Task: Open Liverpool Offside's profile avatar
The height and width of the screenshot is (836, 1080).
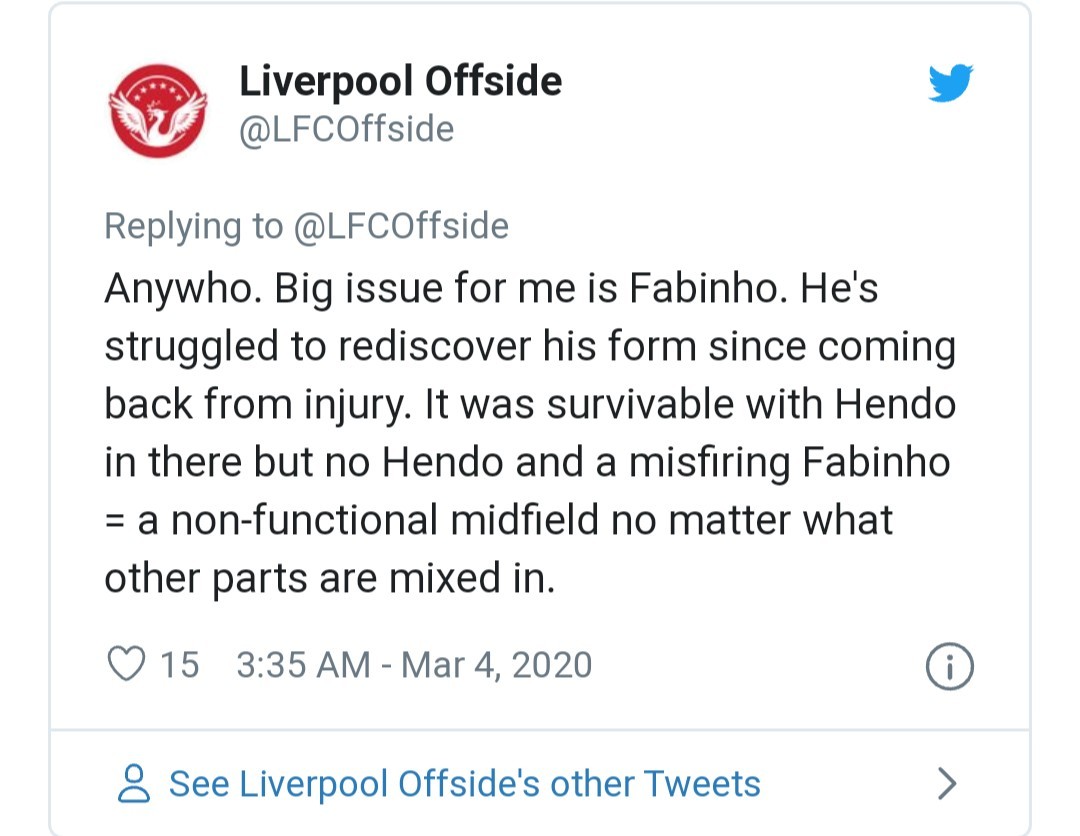Action: click(158, 110)
